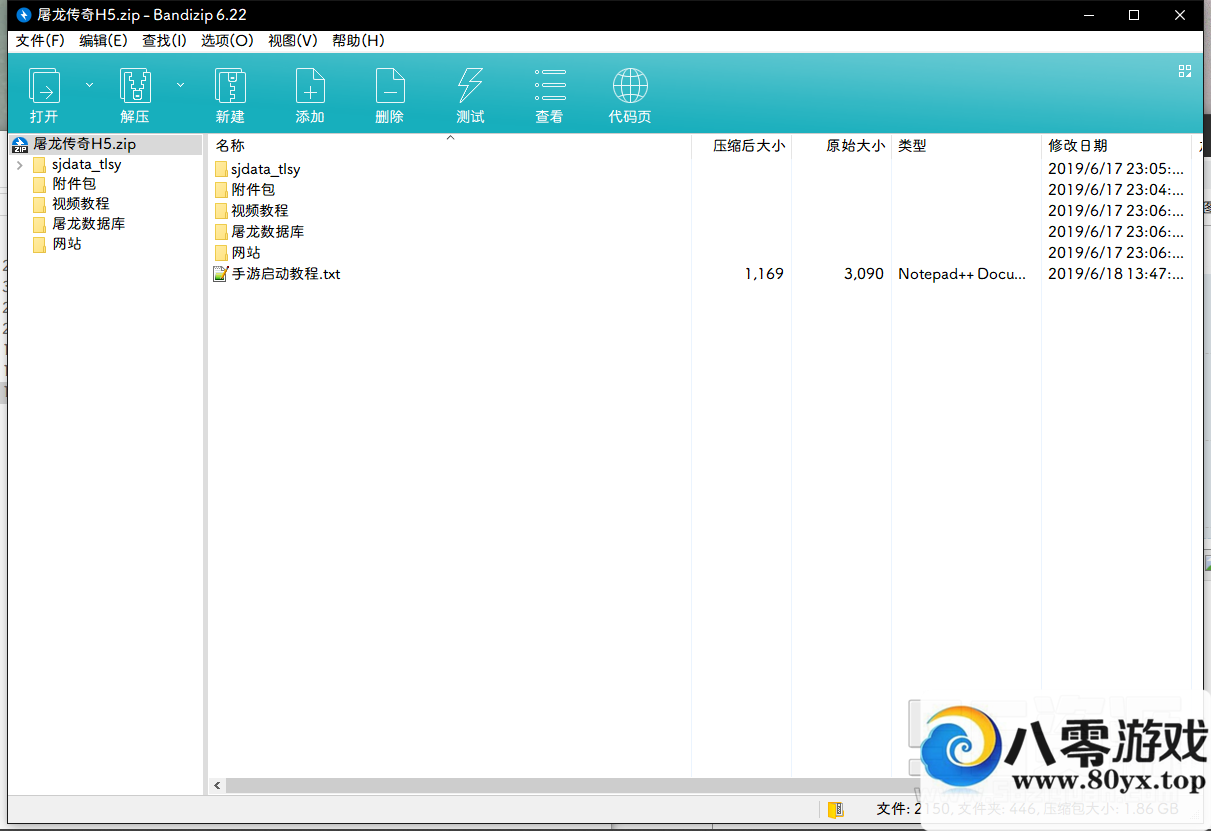Viewport: 1211px width, 831px height.
Task: Select 屠龙数据库 folder in the left tree
Action: pyautogui.click(x=88, y=224)
